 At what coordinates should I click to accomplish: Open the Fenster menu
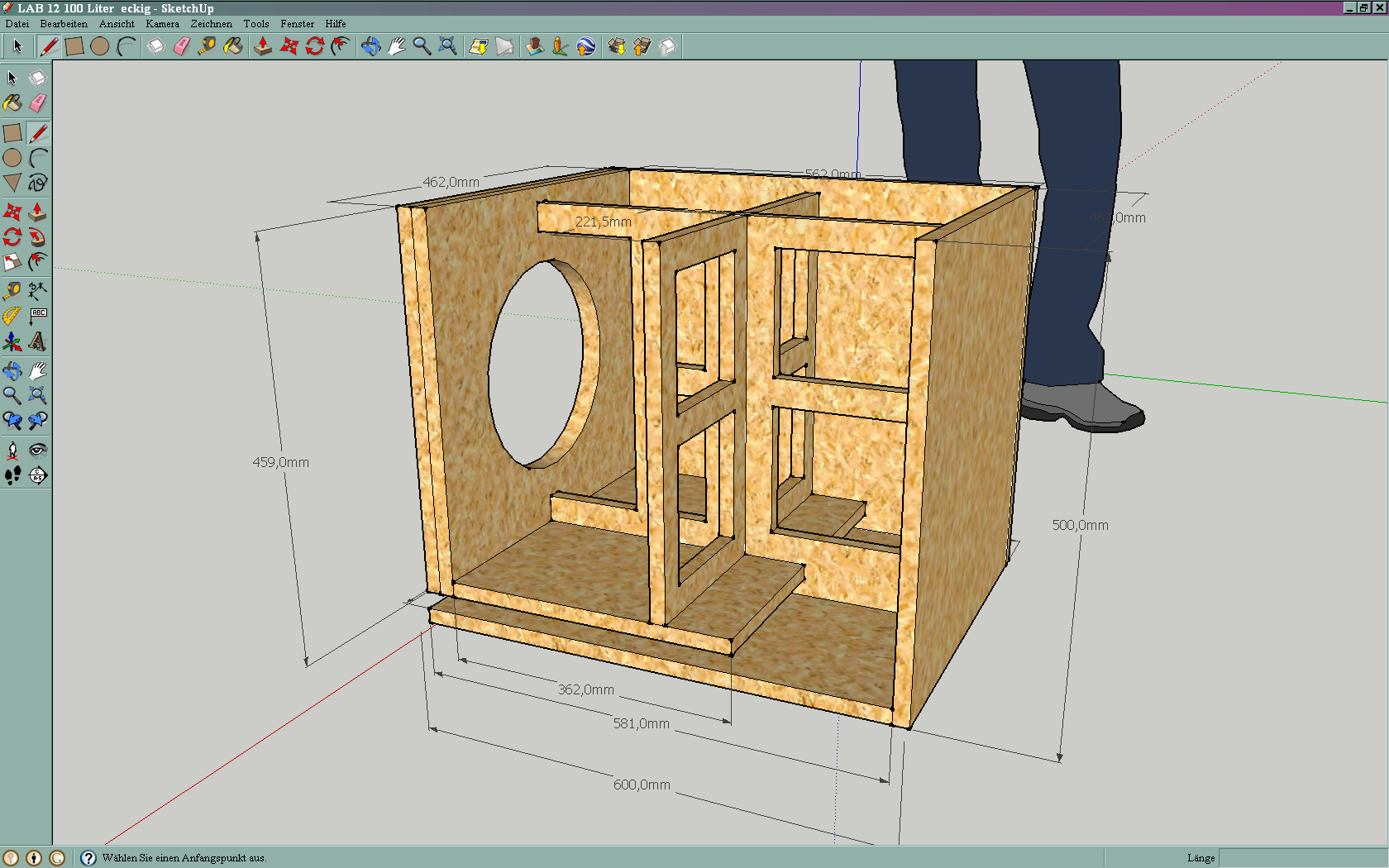[297, 24]
